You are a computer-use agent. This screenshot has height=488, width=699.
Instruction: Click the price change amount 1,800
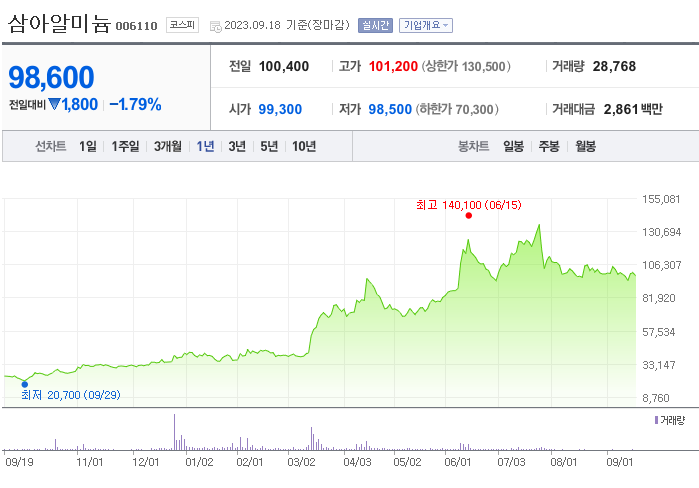pos(80,104)
